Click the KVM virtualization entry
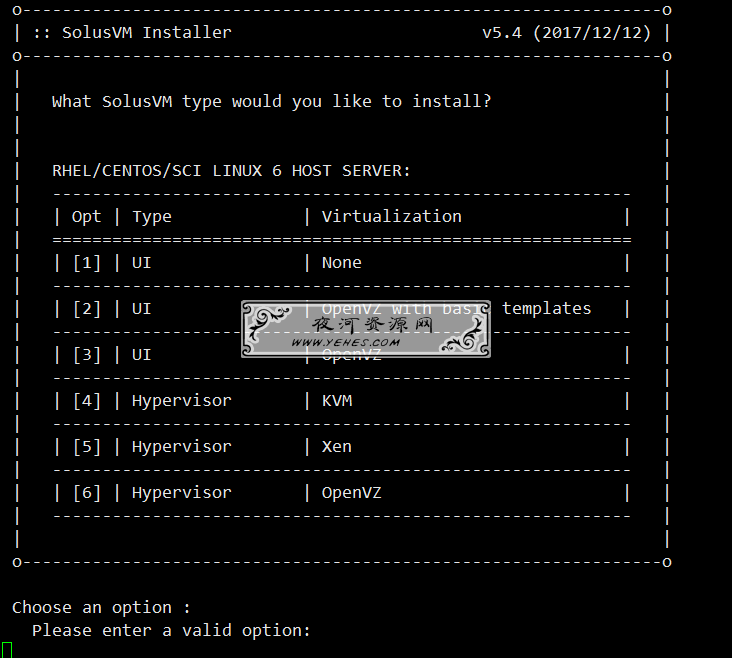The width and height of the screenshot is (732, 658). coord(337,401)
